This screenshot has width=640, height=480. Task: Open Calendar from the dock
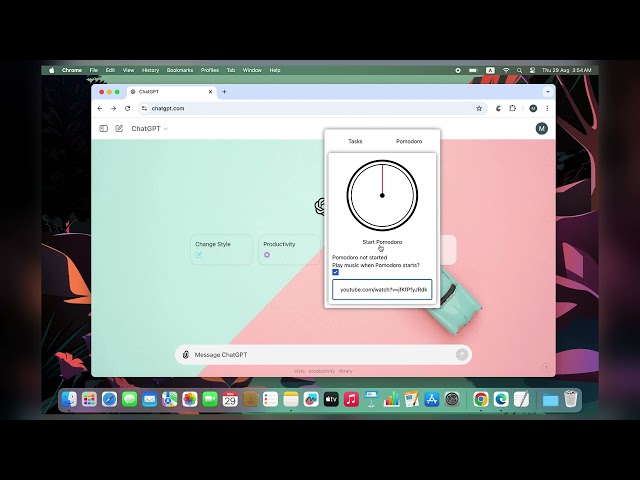[x=230, y=399]
